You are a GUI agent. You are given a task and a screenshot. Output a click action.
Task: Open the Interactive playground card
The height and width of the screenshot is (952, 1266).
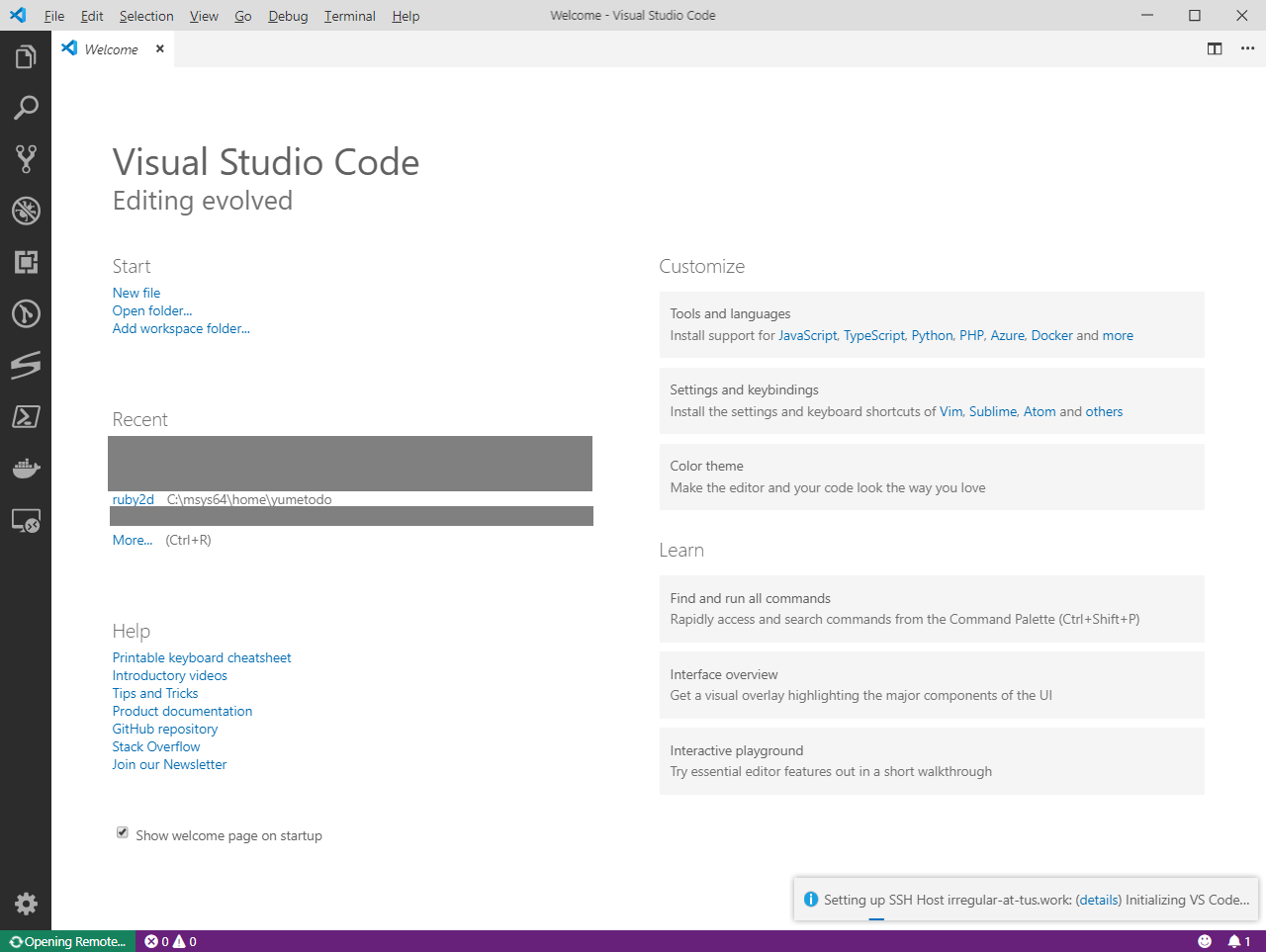click(x=932, y=761)
